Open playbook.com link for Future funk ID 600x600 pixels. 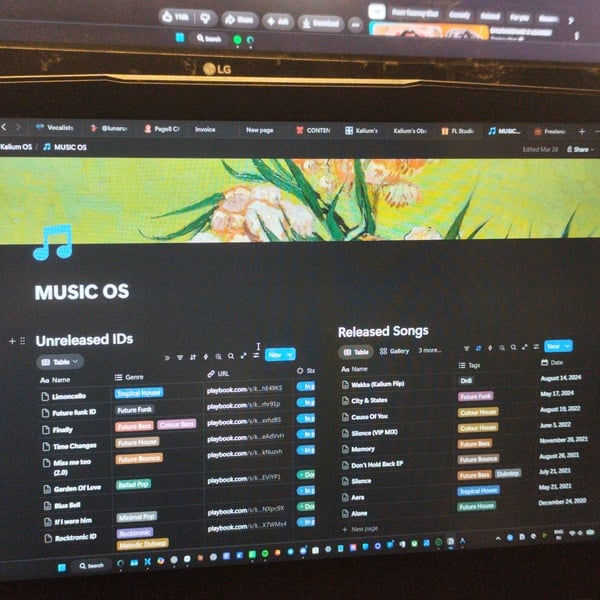(x=243, y=405)
